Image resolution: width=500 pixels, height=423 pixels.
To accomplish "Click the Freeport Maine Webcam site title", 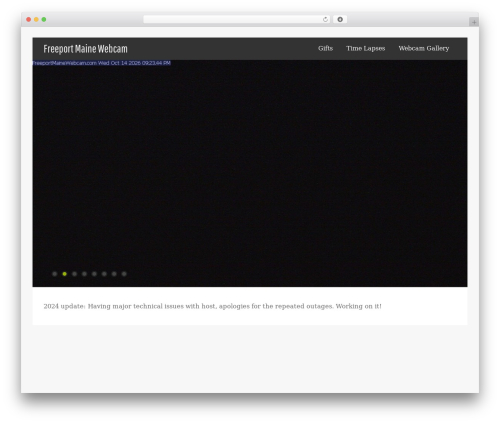I will [x=85, y=49].
